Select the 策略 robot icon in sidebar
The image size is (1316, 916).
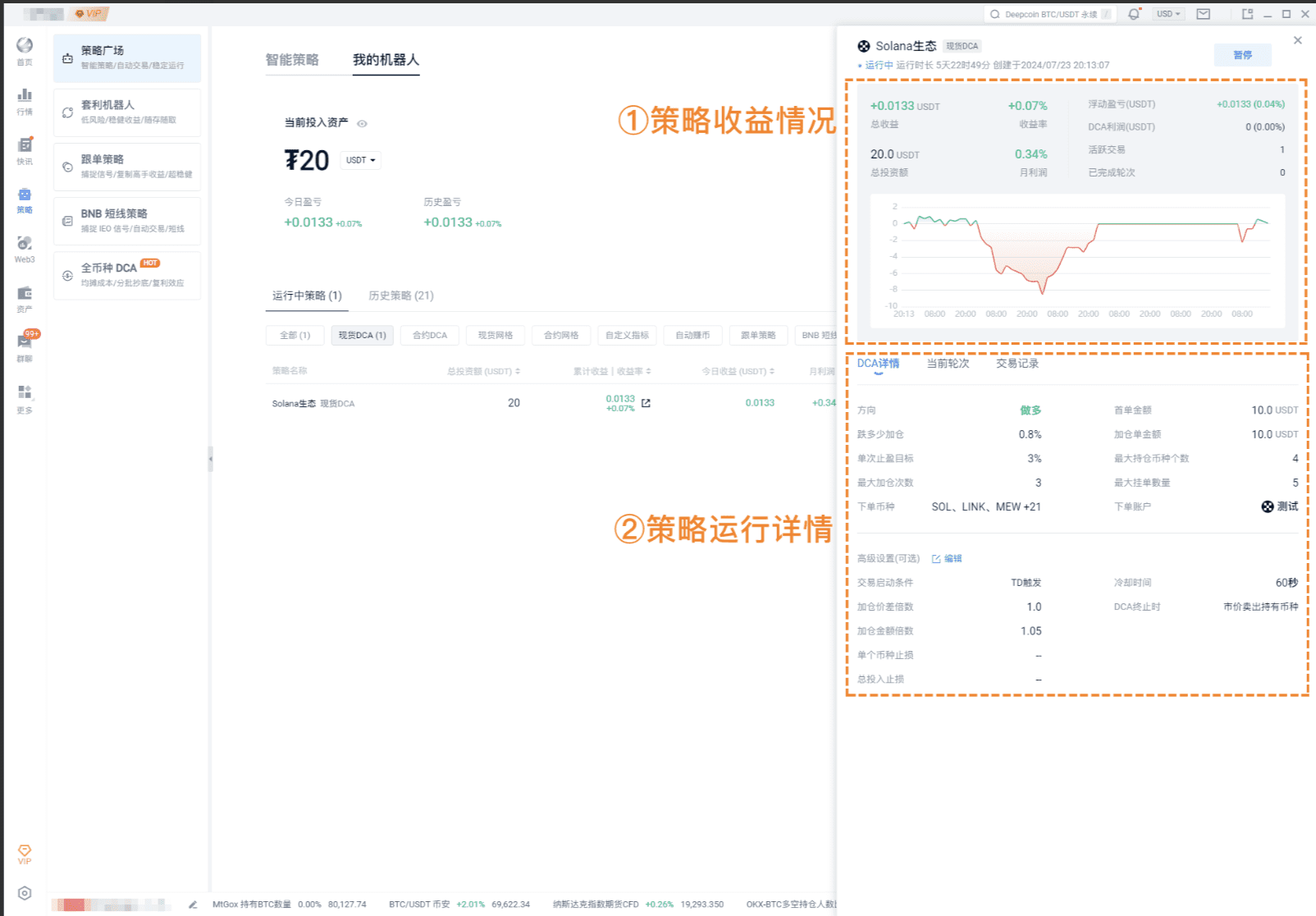click(25, 195)
